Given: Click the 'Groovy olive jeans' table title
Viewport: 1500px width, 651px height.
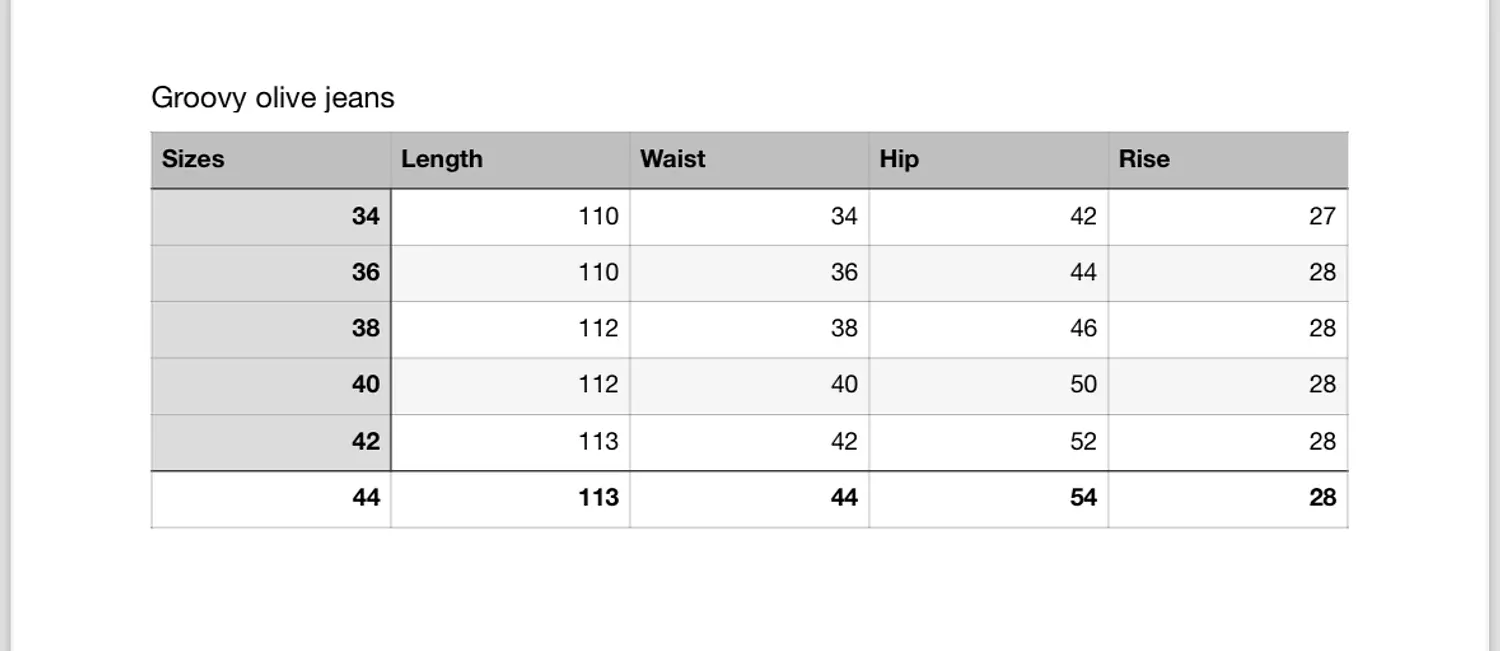Looking at the screenshot, I should coord(273,98).
